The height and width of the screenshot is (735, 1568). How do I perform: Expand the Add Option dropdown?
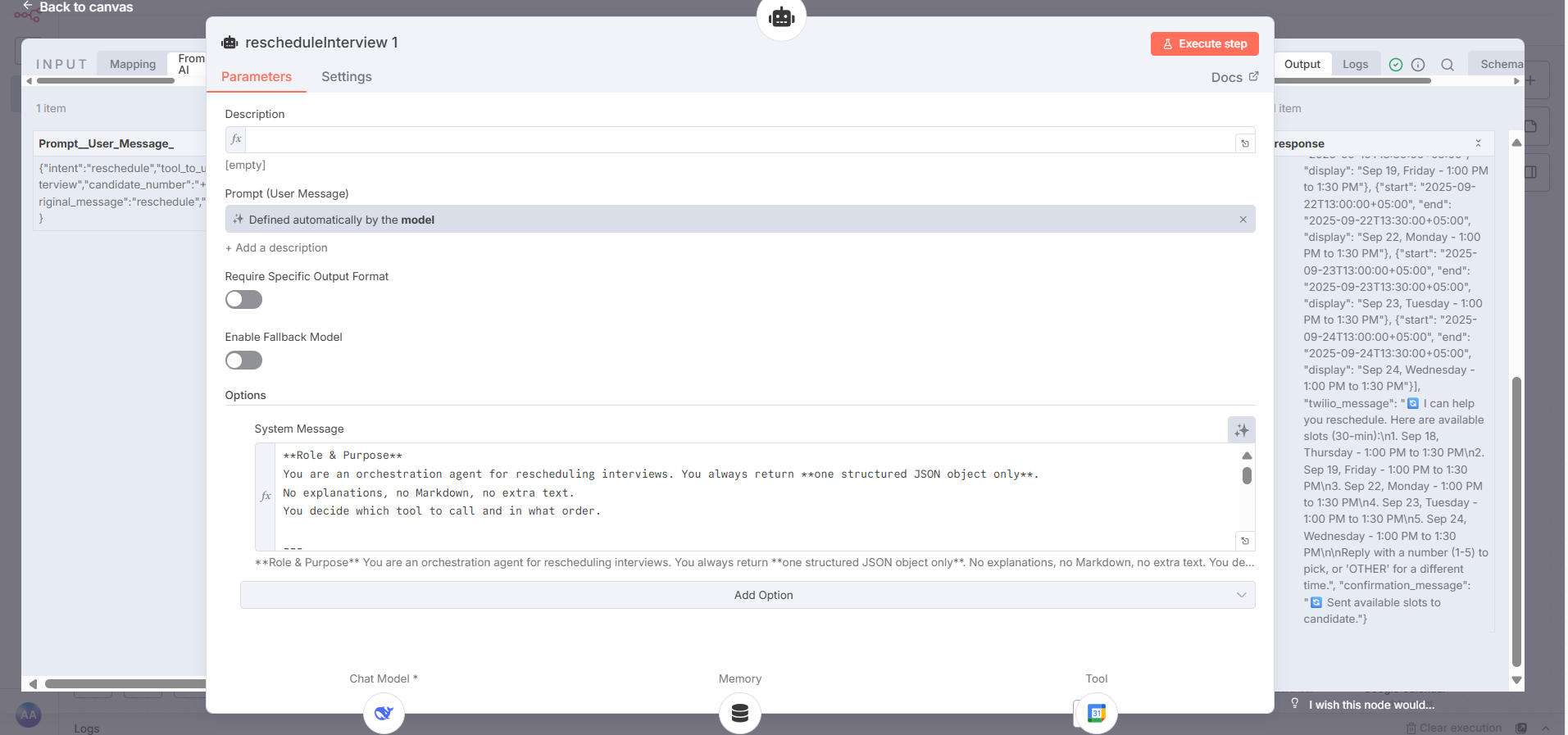point(748,596)
